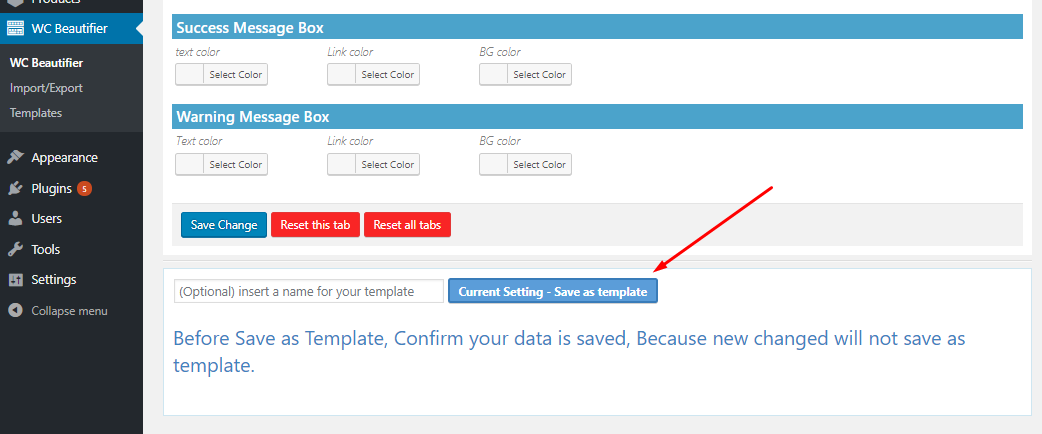Viewport: 1042px width, 434px height.
Task: Open Success Message Box link color picker
Action: pos(387,75)
